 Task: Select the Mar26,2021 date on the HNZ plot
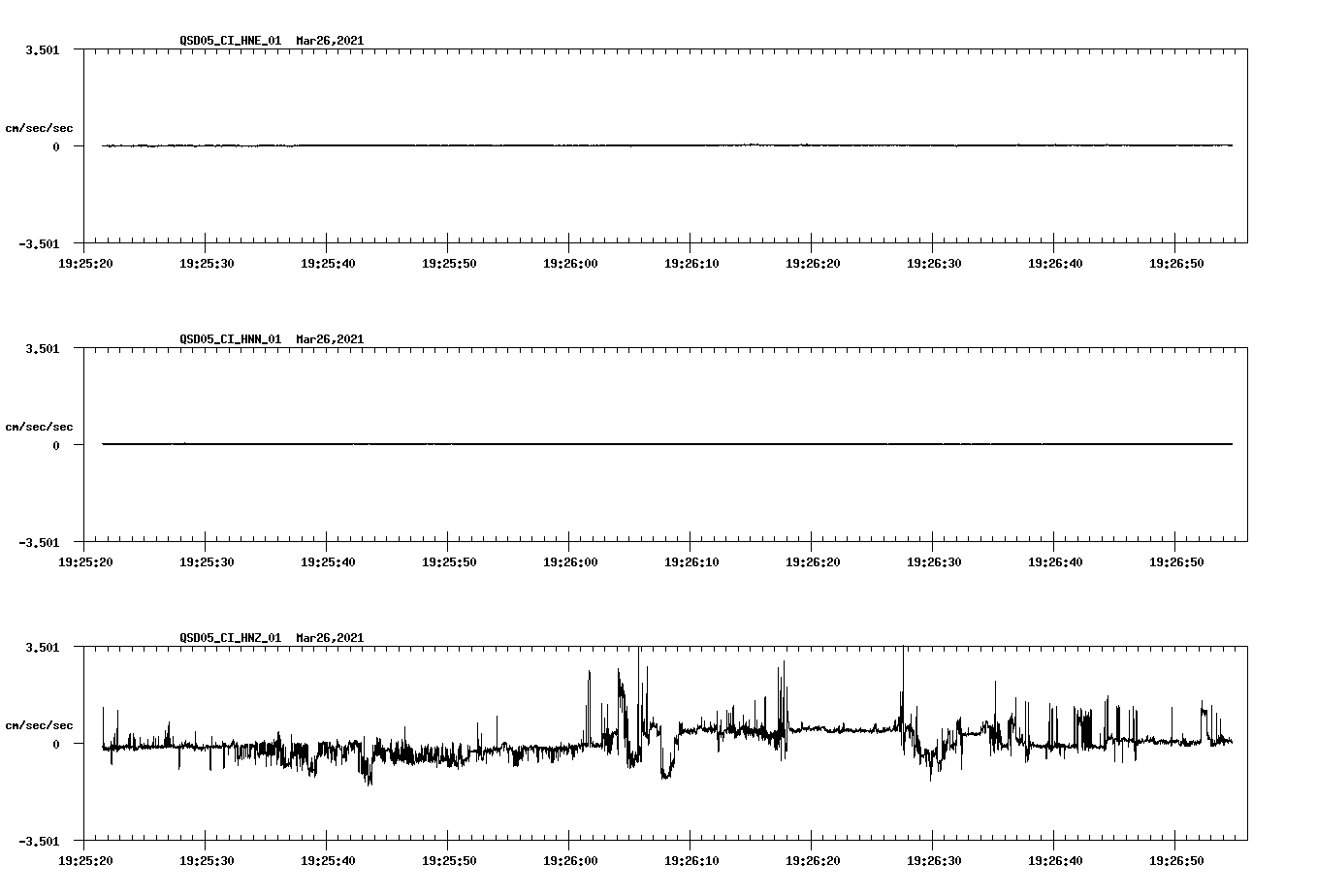(329, 638)
